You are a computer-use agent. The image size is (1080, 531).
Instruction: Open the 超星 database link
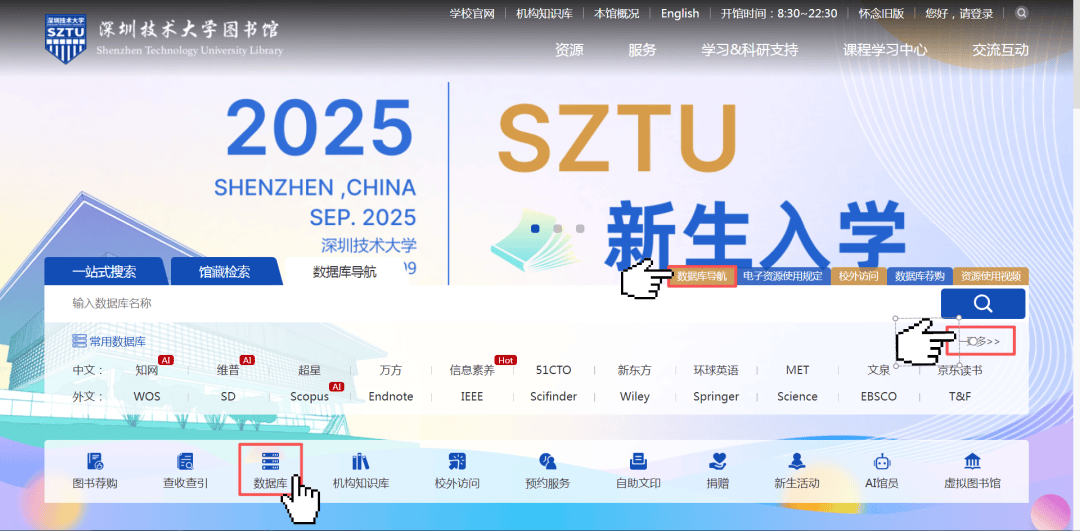point(309,371)
